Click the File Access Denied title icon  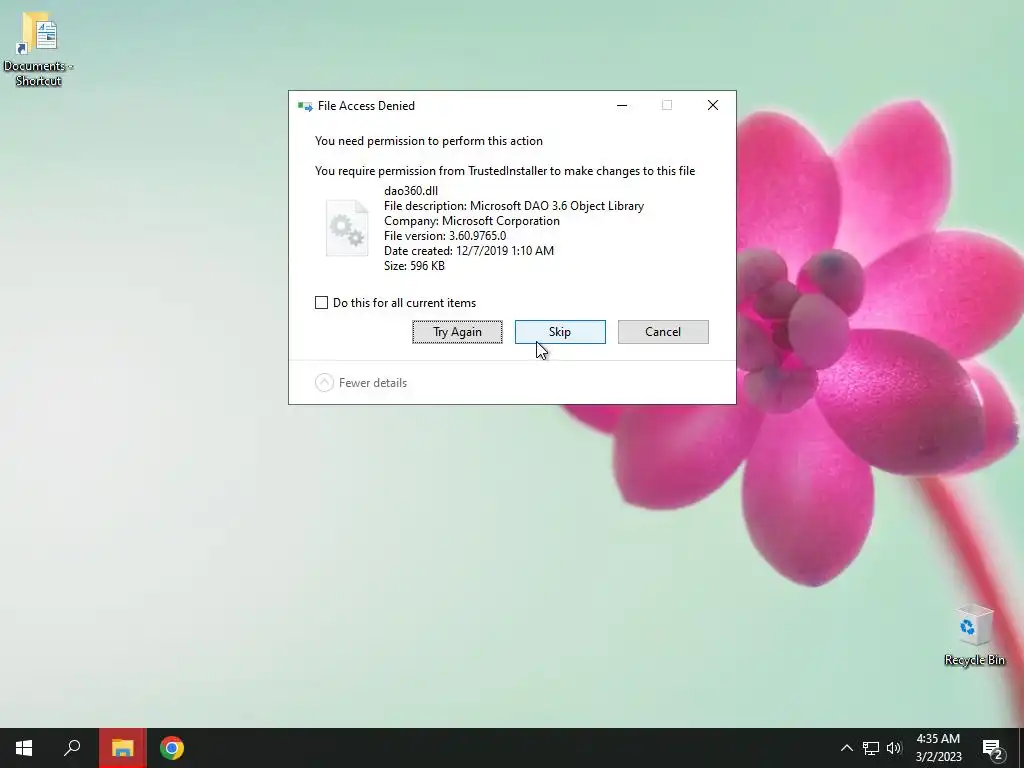click(305, 106)
